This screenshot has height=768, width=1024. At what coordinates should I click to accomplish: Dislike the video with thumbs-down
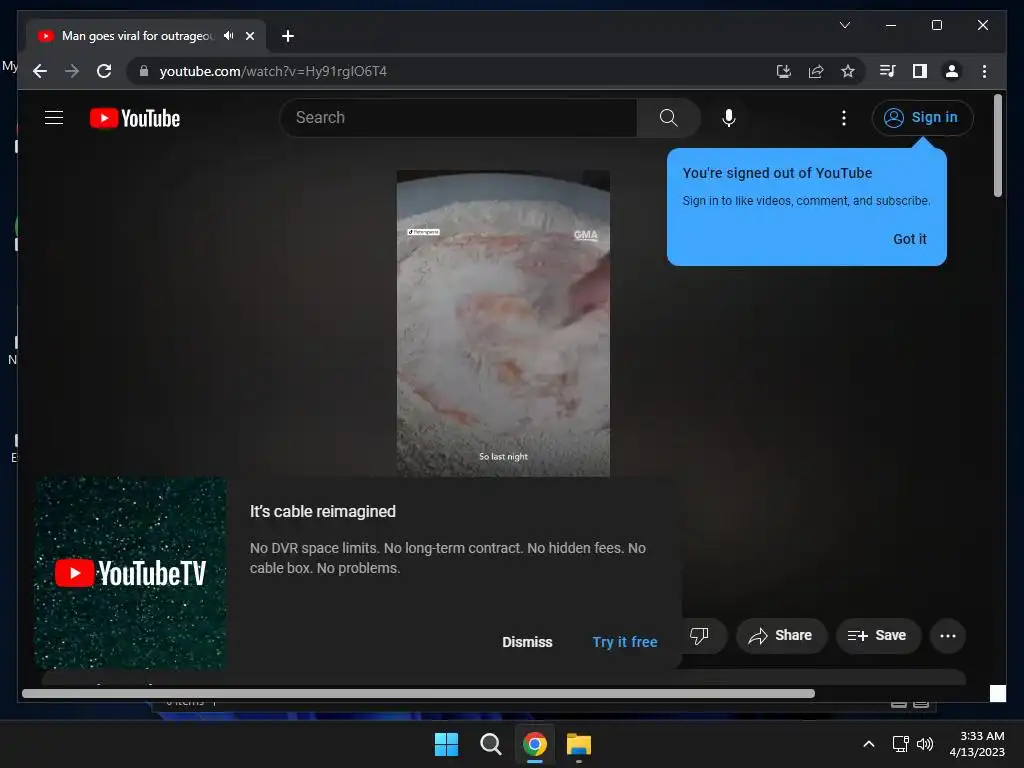pos(699,635)
